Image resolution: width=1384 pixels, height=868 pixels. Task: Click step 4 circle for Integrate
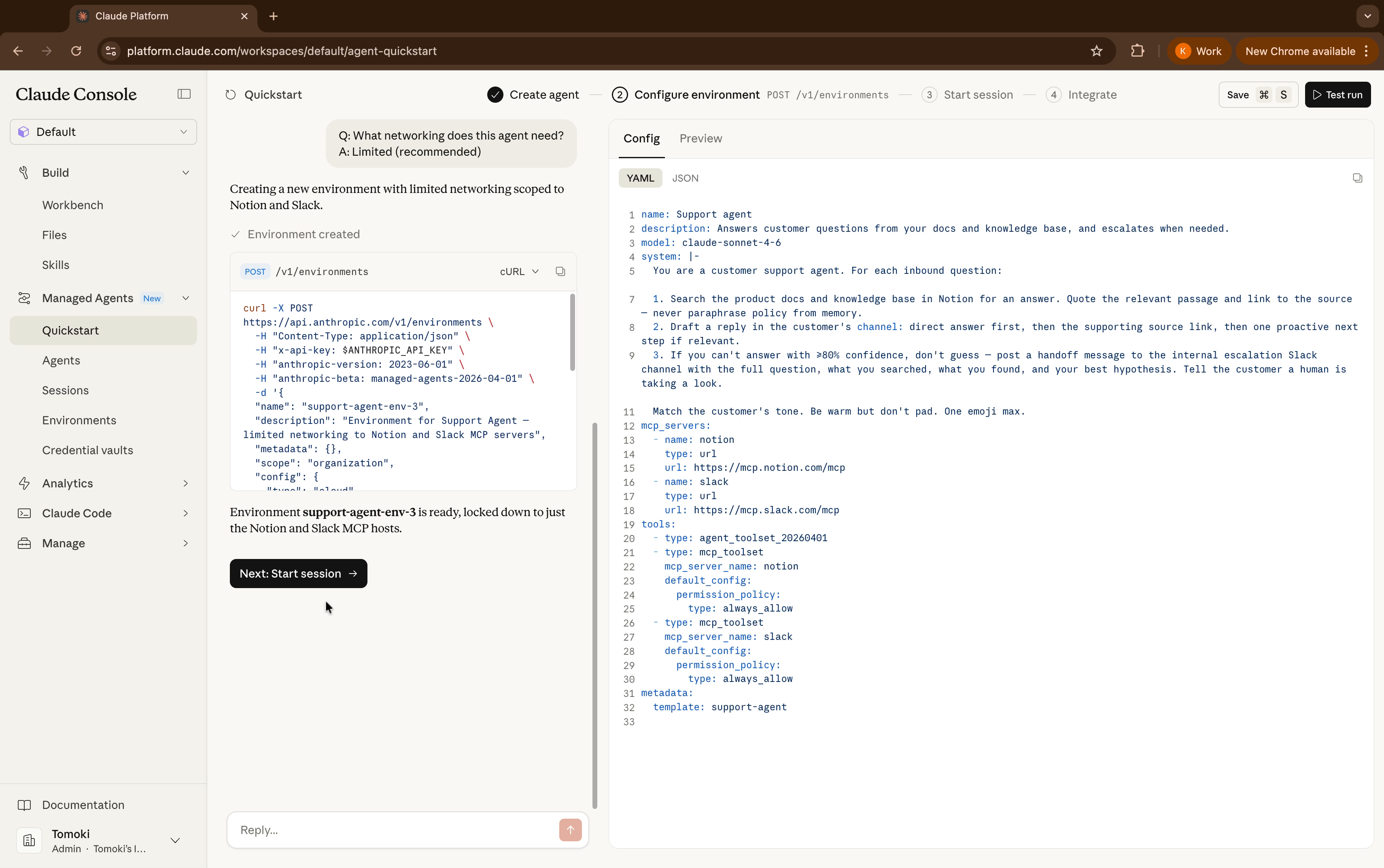click(x=1053, y=95)
